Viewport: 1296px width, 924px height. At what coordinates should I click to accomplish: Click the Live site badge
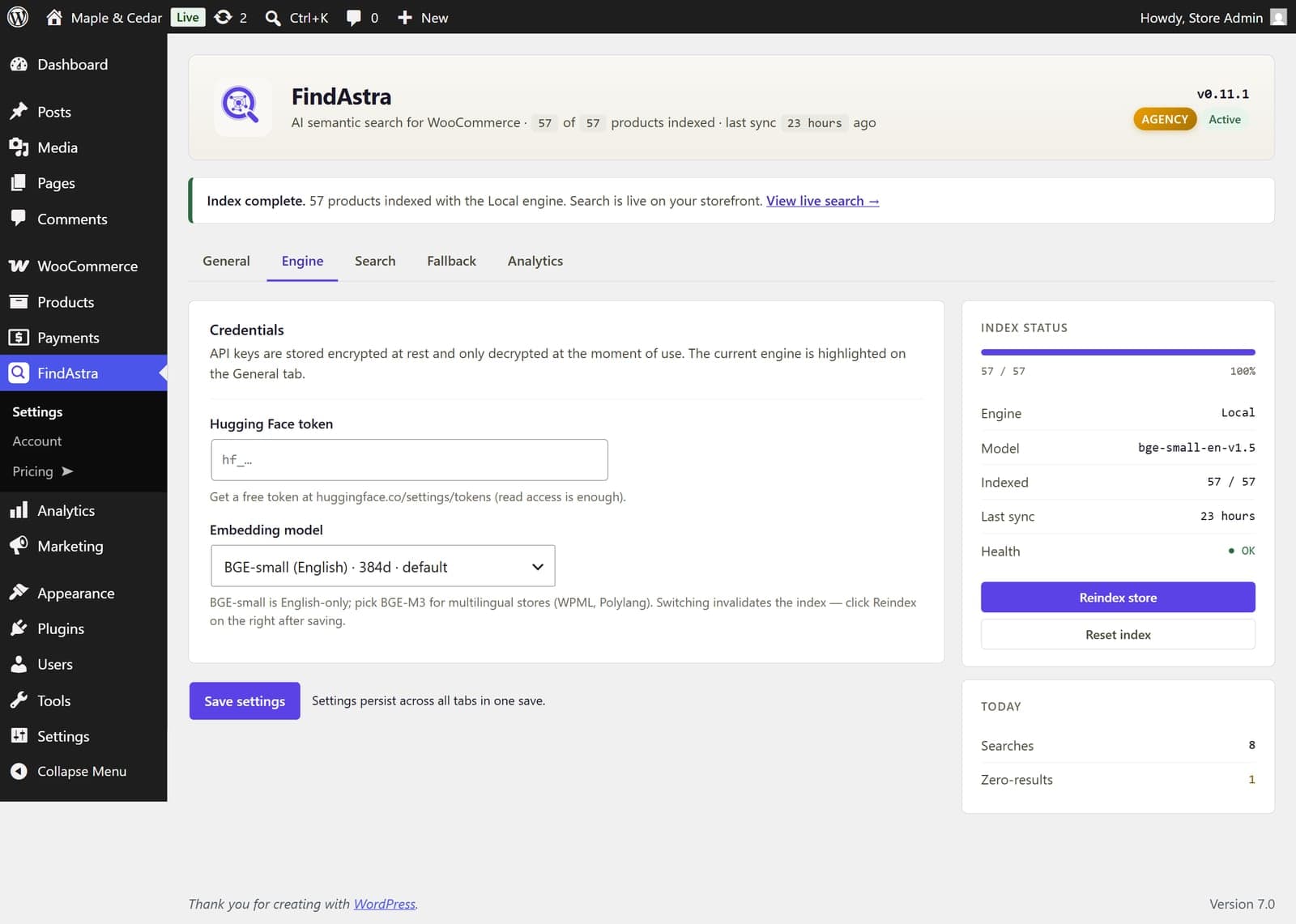187,17
